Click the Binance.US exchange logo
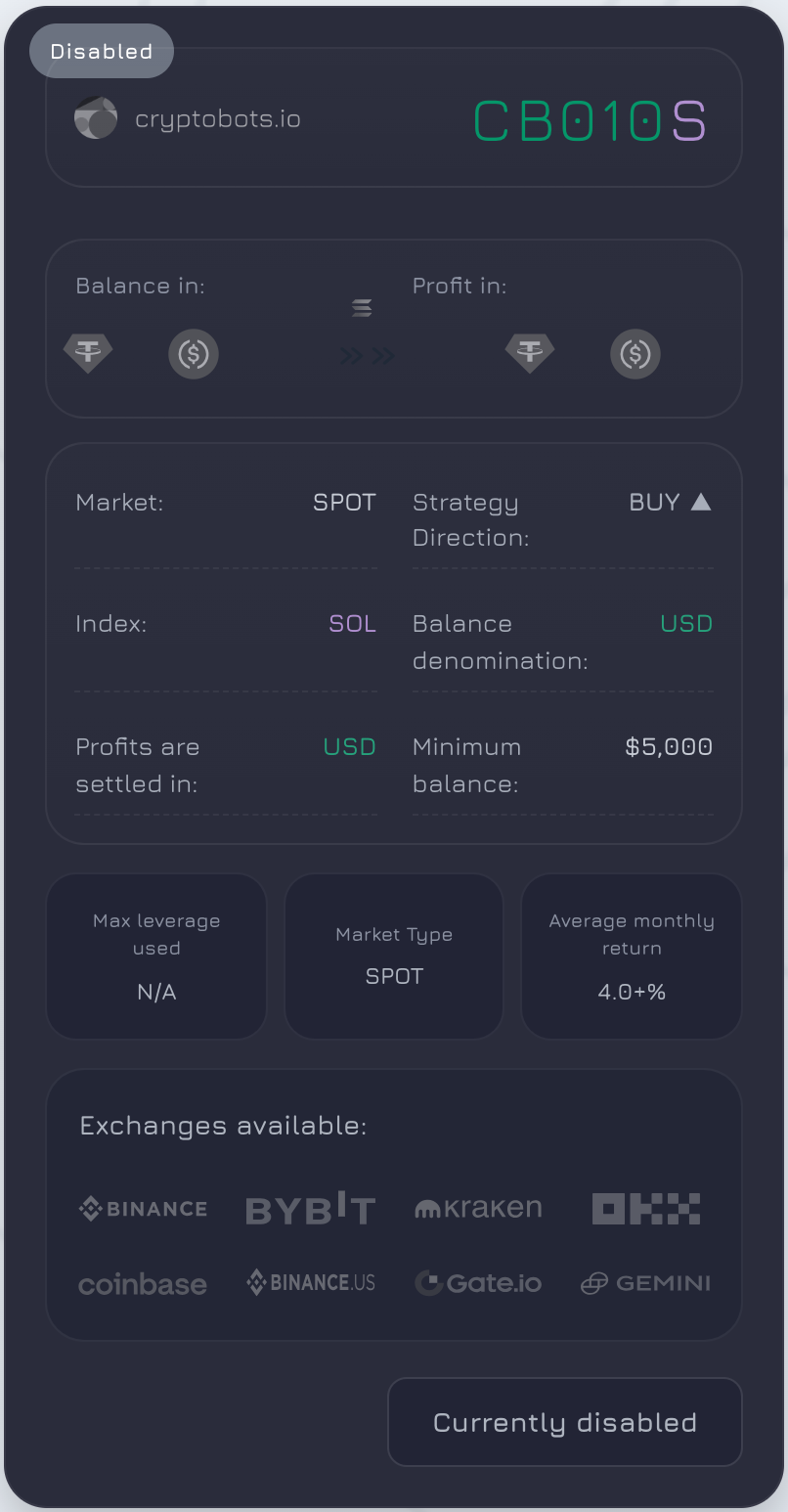This screenshot has width=788, height=1512. pyautogui.click(x=311, y=1282)
